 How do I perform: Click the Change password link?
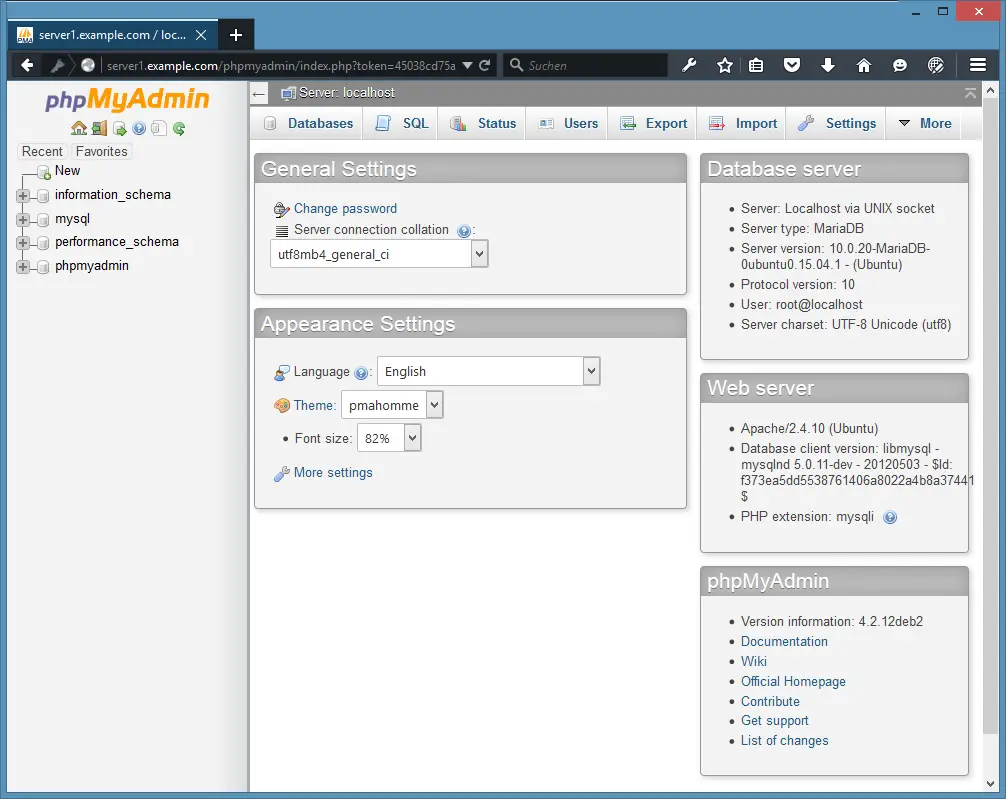pos(345,209)
